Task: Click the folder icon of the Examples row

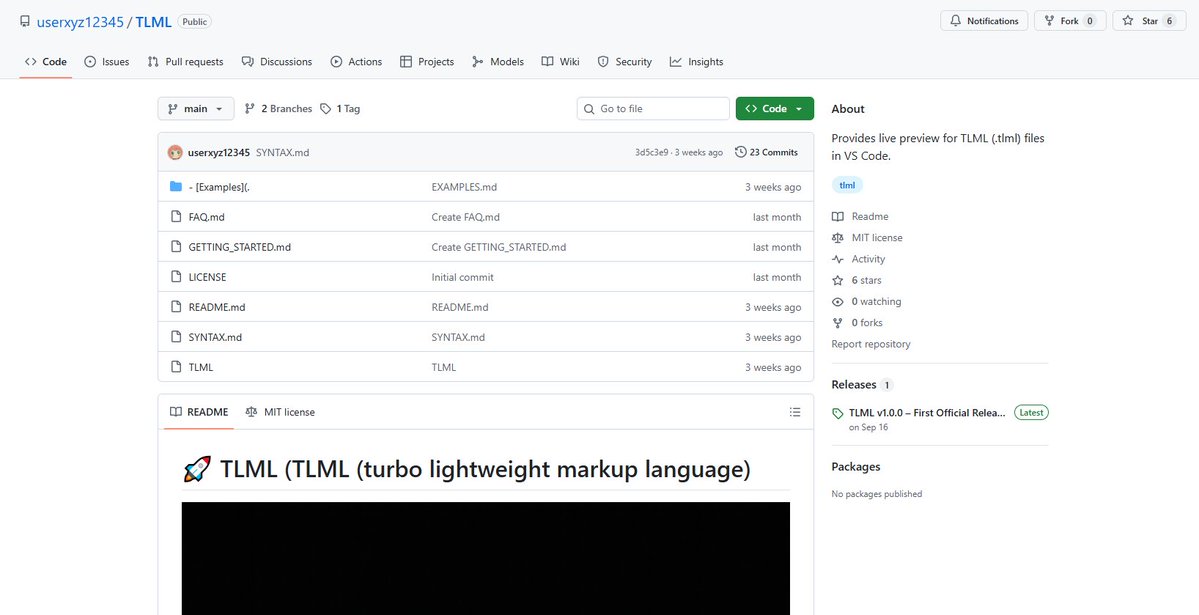Action: (x=176, y=187)
